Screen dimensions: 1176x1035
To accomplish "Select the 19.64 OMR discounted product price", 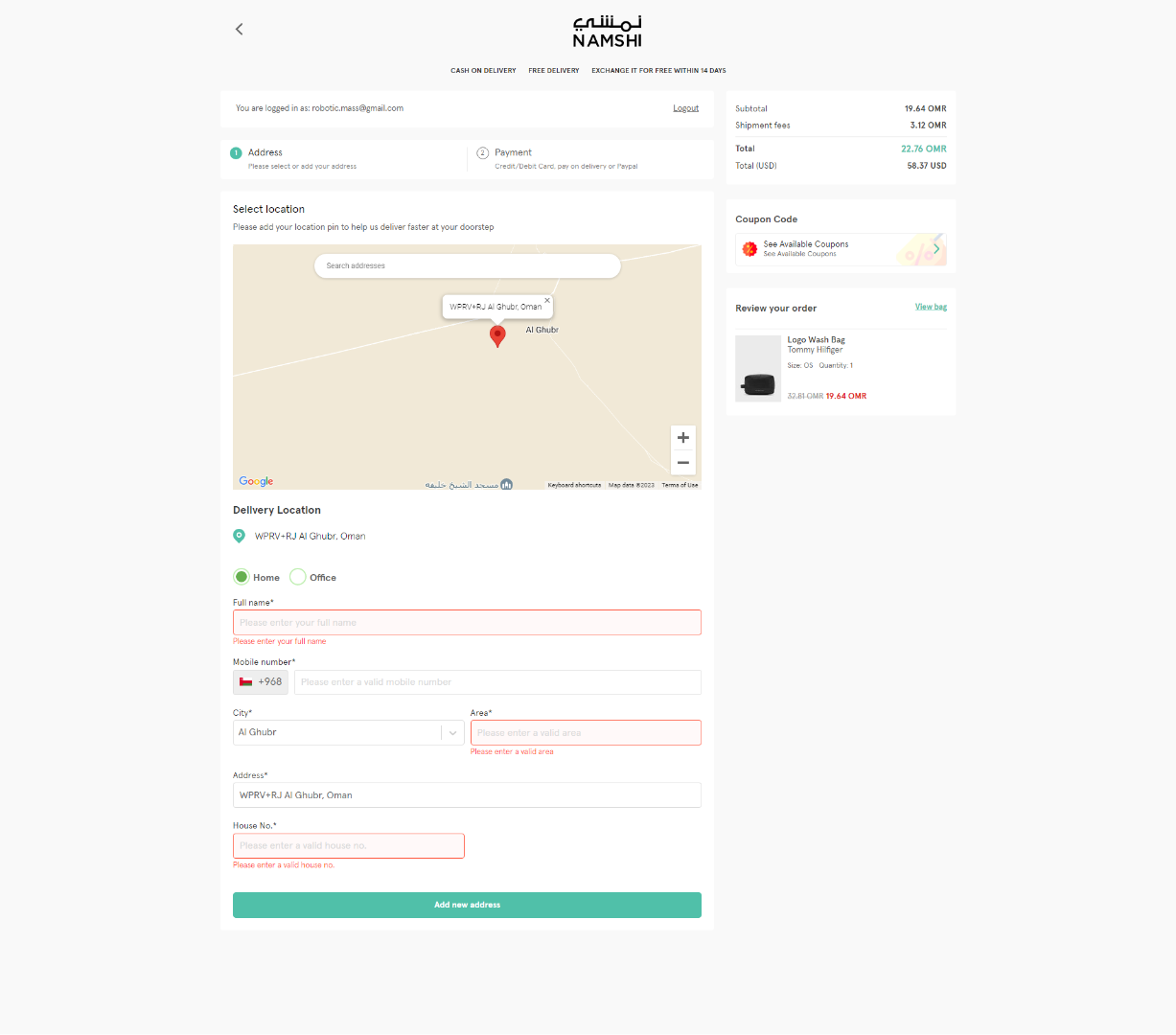I will coord(846,396).
